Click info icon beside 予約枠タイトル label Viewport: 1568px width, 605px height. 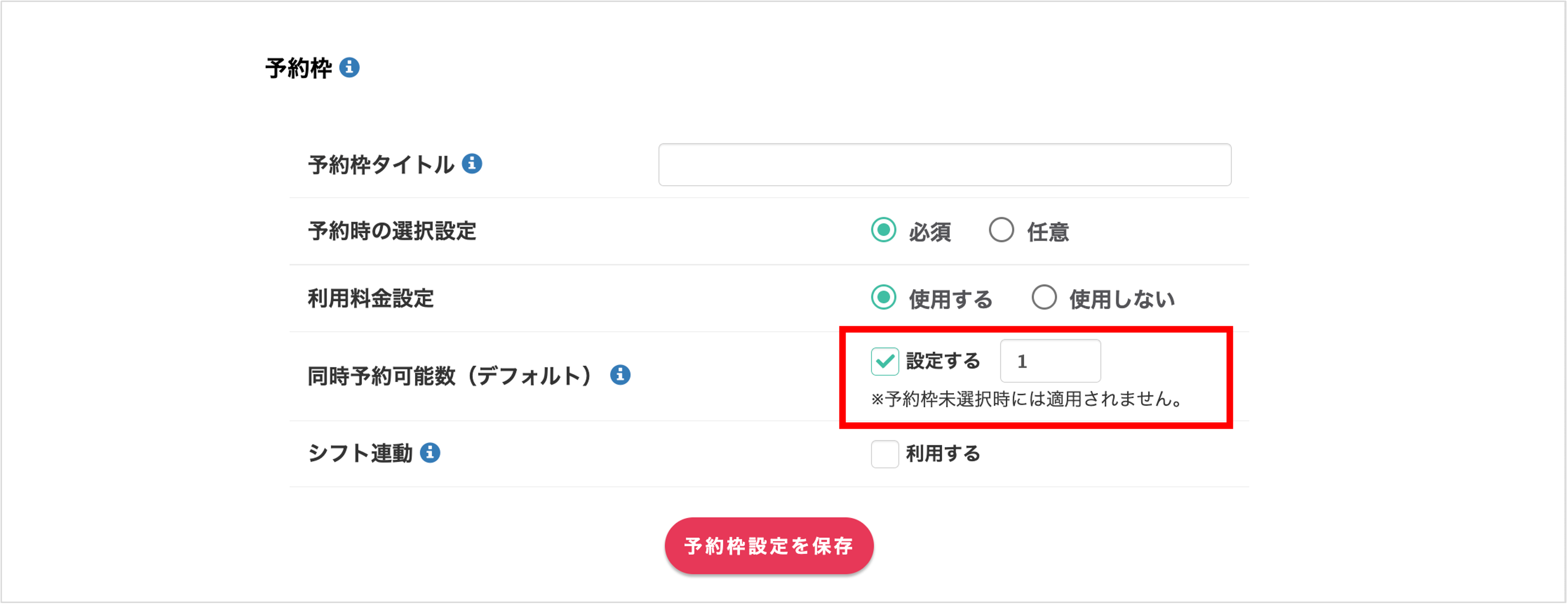(472, 164)
